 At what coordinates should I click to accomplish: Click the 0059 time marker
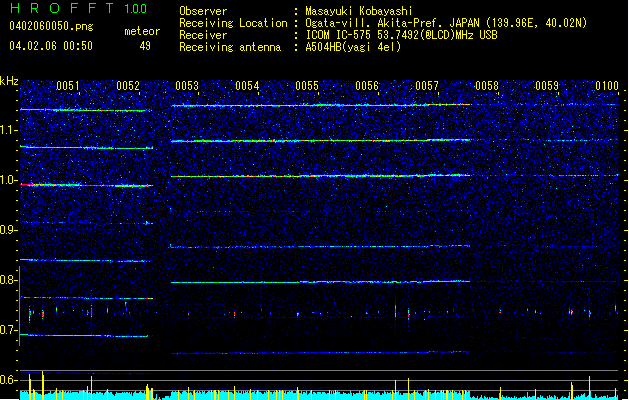click(x=547, y=86)
